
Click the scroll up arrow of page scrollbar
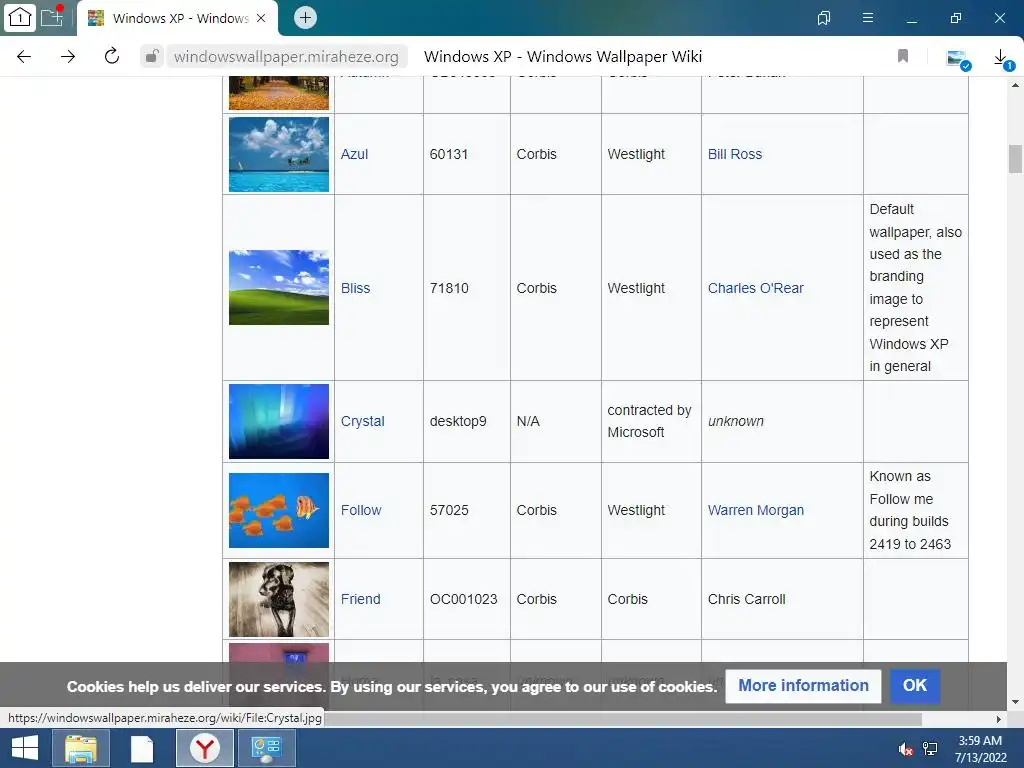click(x=1015, y=85)
